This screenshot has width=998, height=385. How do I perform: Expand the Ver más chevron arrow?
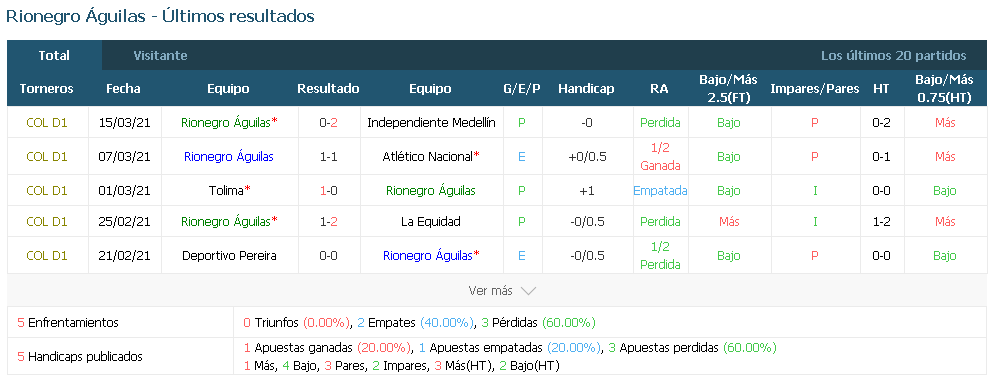pos(528,291)
